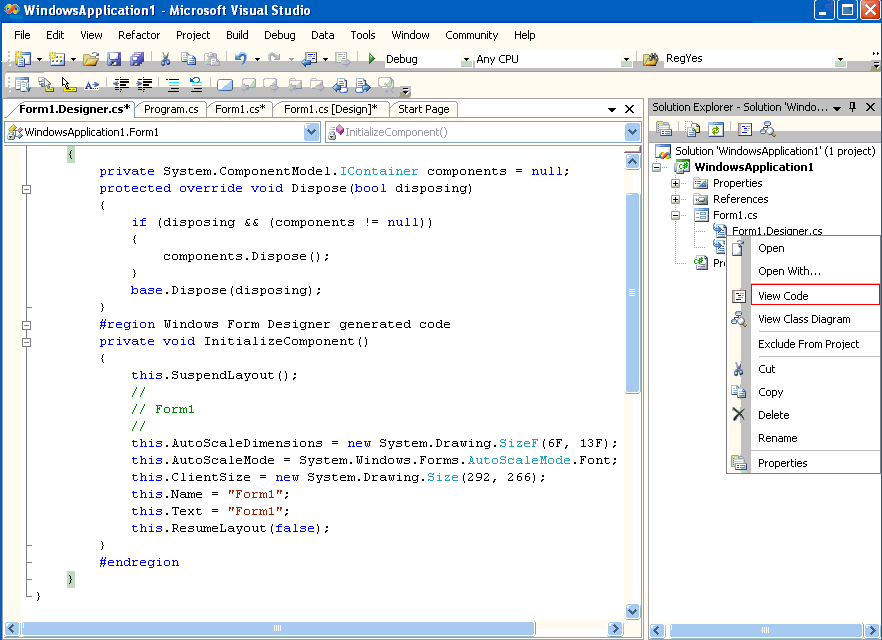
Task: Click View Class Diagram icon in Solution Explorer toolbar
Action: coord(768,129)
